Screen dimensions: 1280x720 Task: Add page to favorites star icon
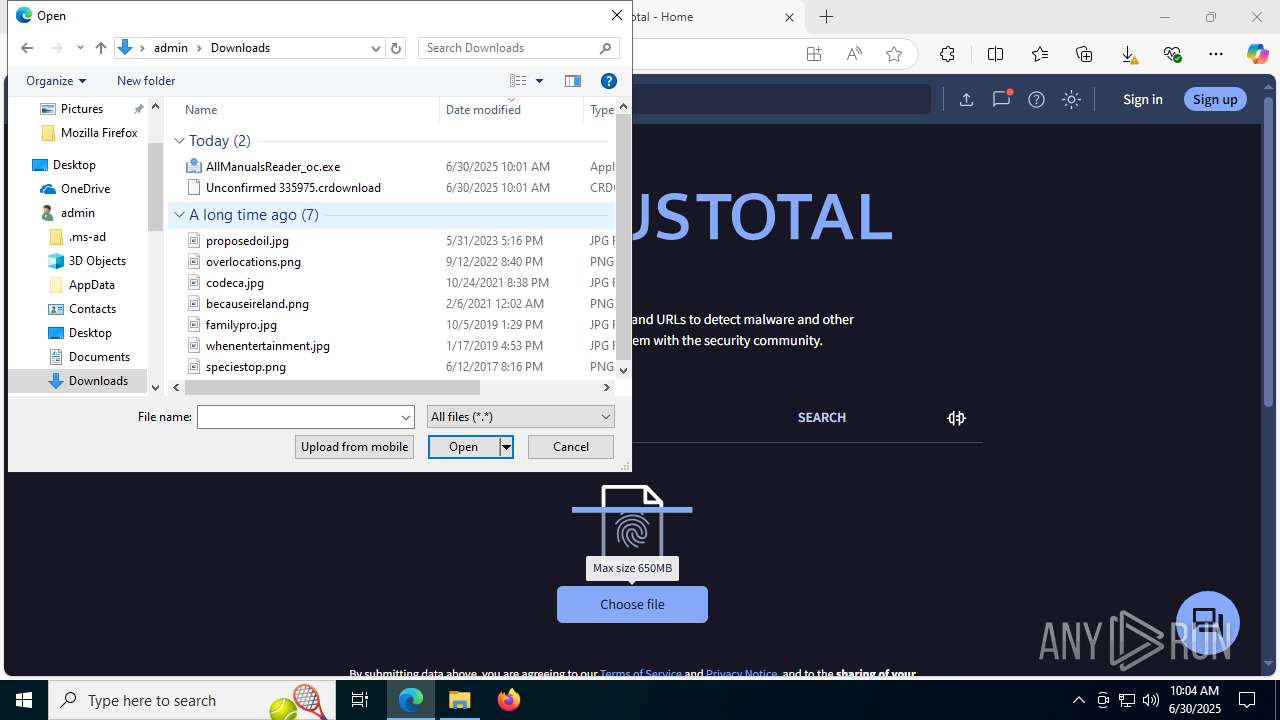894,54
